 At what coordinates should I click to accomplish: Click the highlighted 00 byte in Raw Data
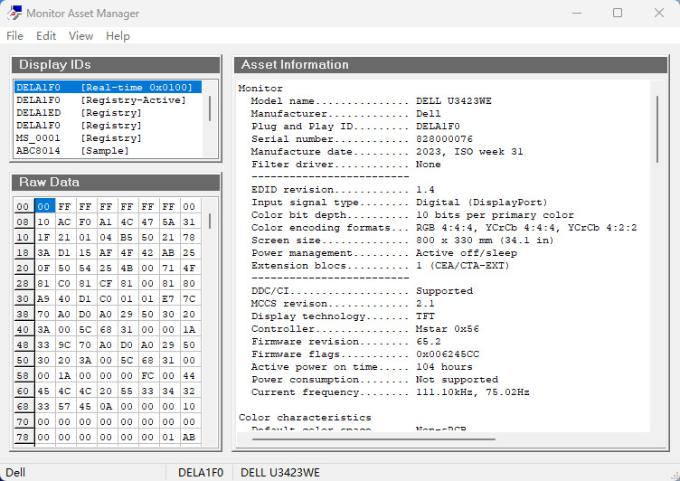coord(43,206)
